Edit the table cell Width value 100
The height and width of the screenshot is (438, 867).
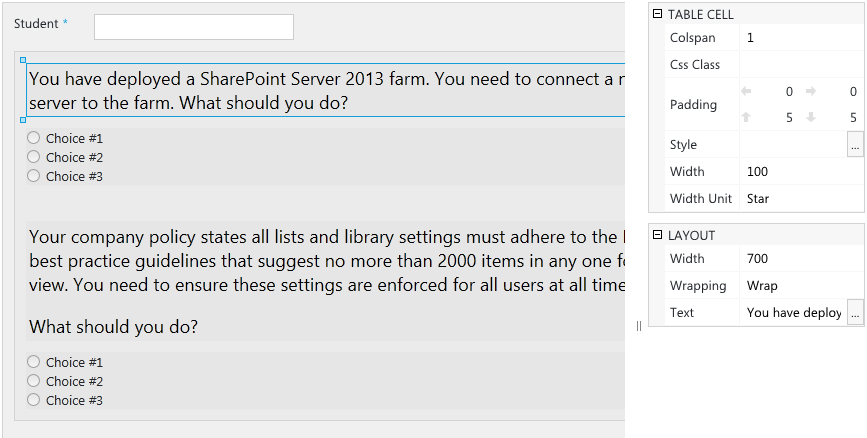(x=802, y=171)
